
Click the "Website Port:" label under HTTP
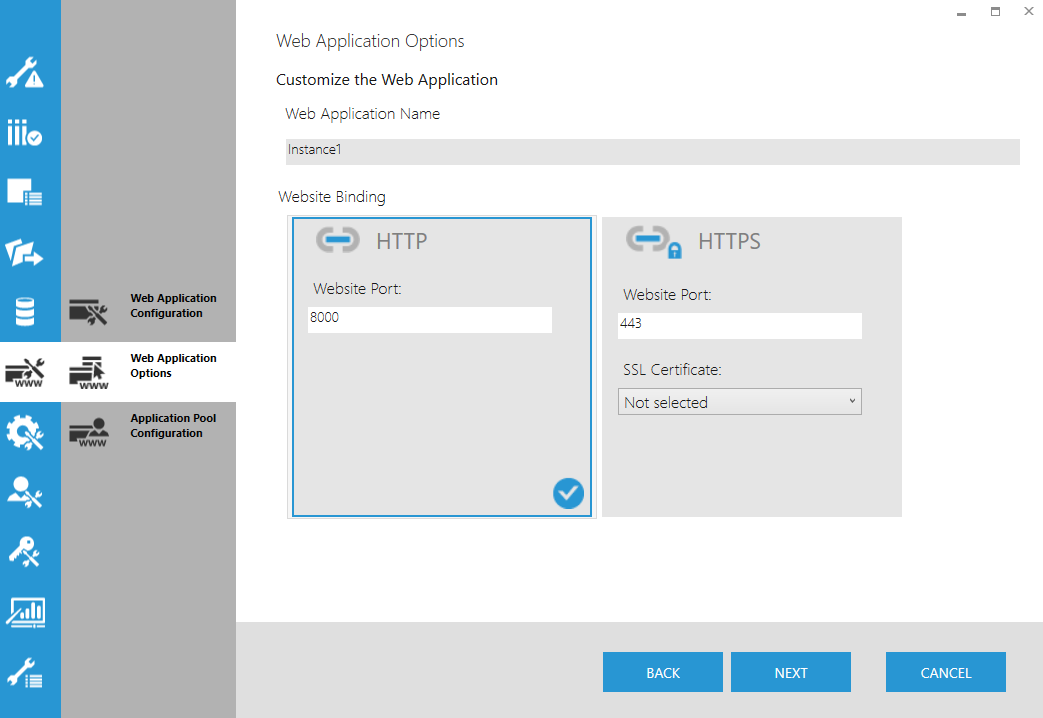[x=357, y=289]
